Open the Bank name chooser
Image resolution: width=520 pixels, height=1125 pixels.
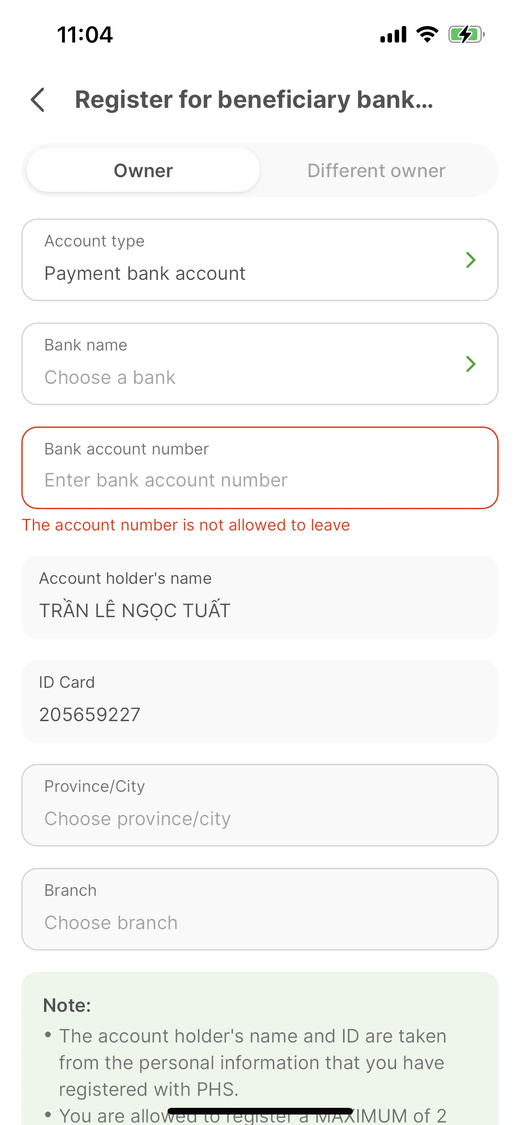(260, 364)
